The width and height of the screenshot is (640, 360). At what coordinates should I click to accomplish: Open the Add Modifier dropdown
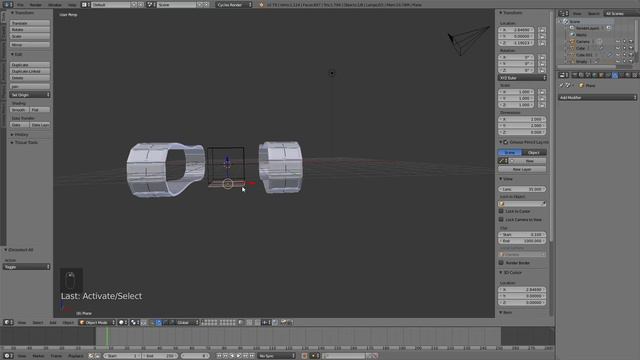click(598, 98)
